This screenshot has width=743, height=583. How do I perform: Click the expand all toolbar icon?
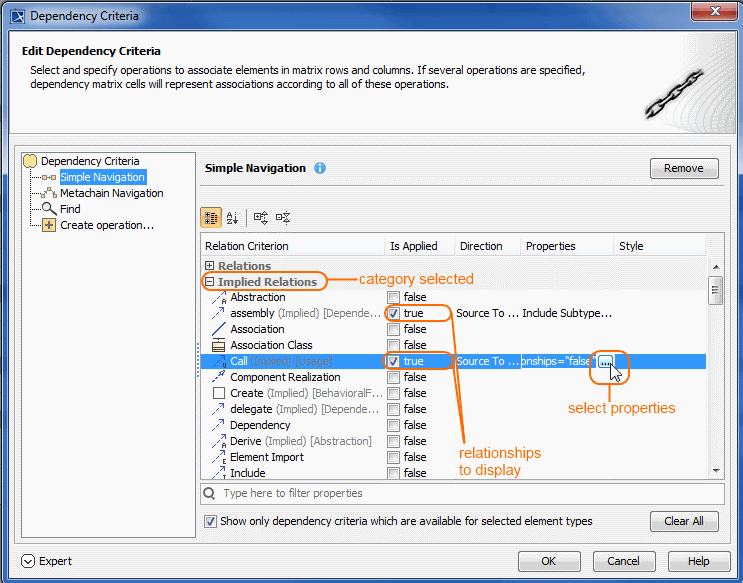[261, 218]
